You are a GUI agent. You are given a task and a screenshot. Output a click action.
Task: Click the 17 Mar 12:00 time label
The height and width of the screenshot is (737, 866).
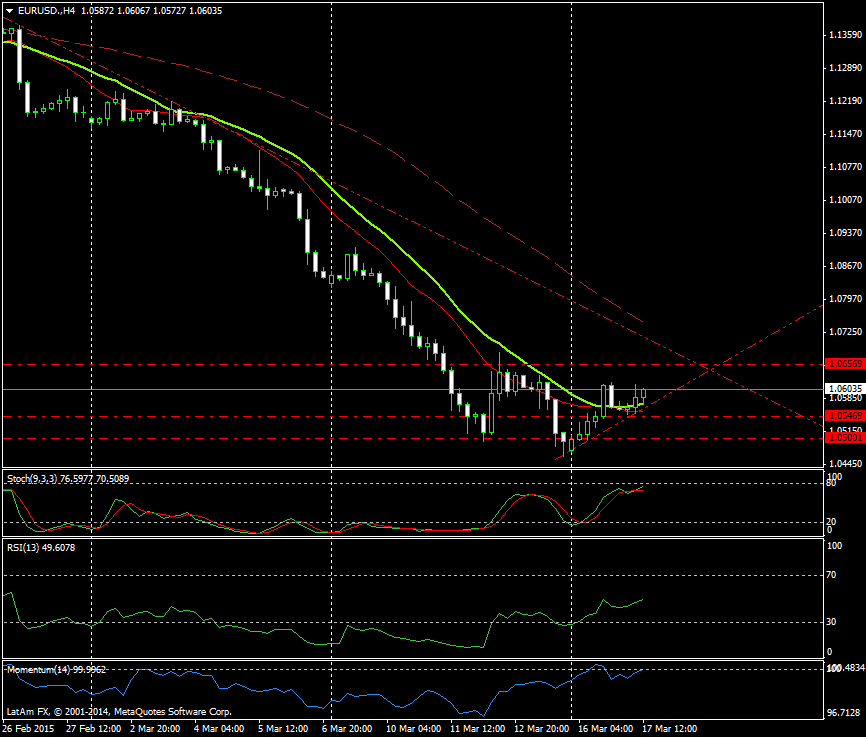tap(672, 729)
